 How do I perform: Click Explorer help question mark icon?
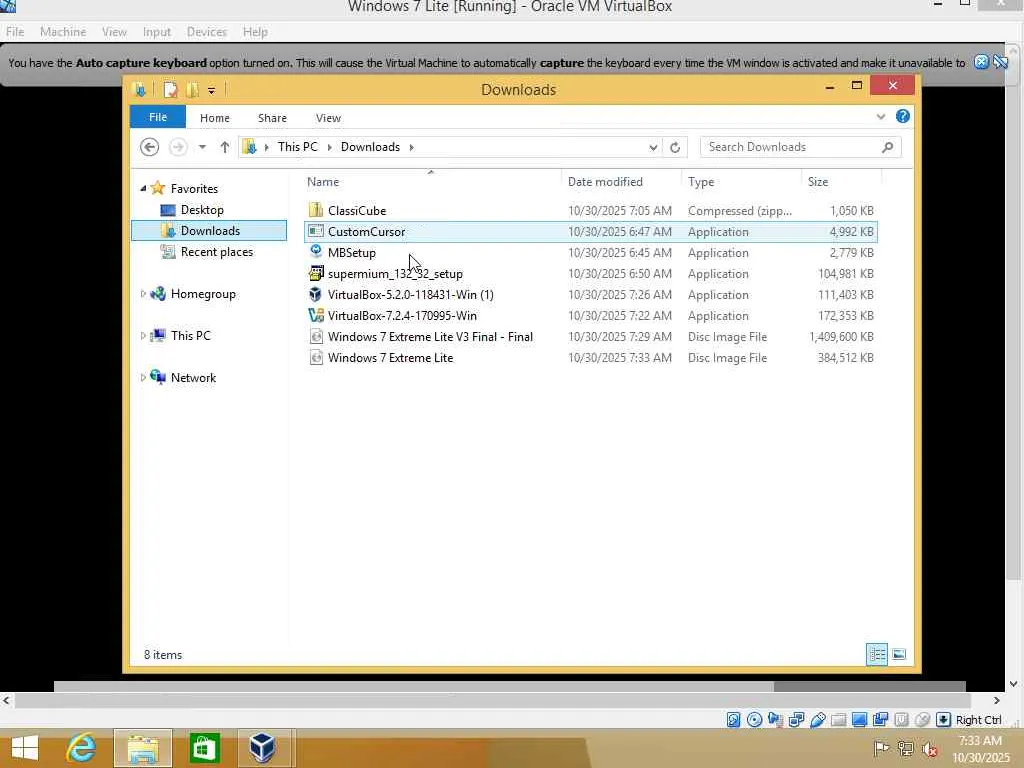point(903,116)
